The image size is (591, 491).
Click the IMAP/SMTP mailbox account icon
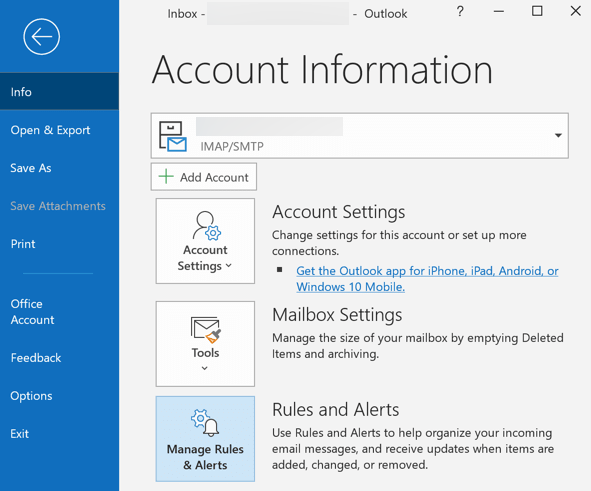tap(173, 136)
